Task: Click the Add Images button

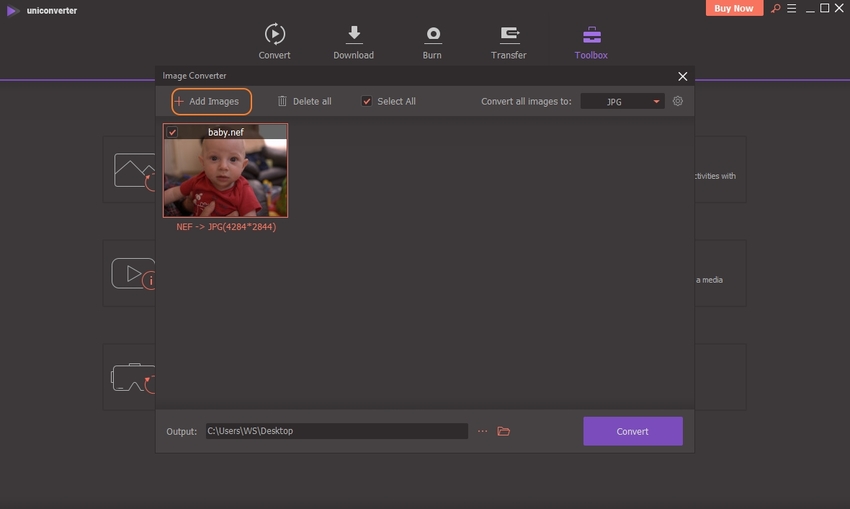Action: (x=211, y=101)
